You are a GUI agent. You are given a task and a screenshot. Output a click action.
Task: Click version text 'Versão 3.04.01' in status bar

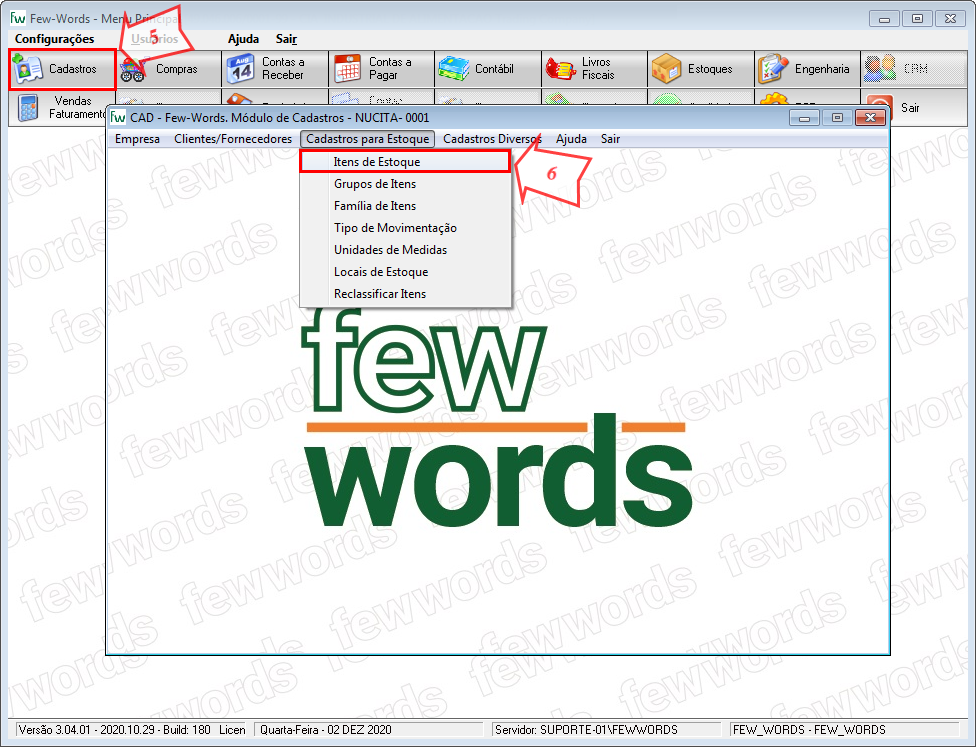(x=55, y=730)
